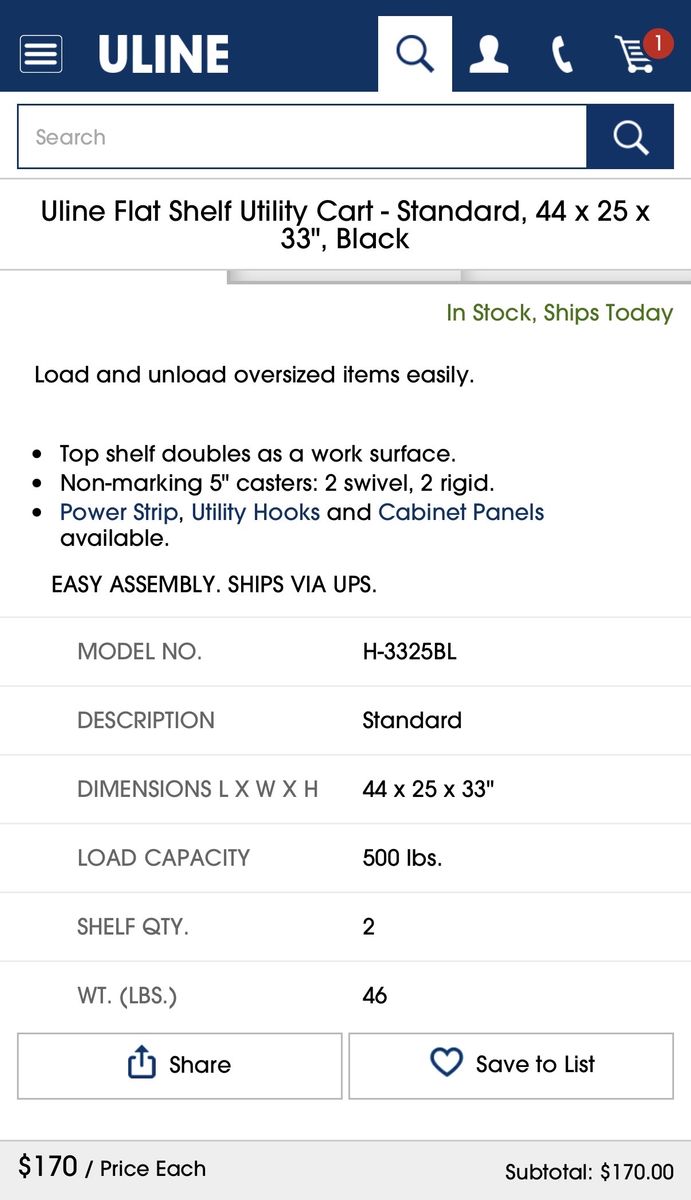
Task: Tap the share arrow icon
Action: (x=142, y=1064)
